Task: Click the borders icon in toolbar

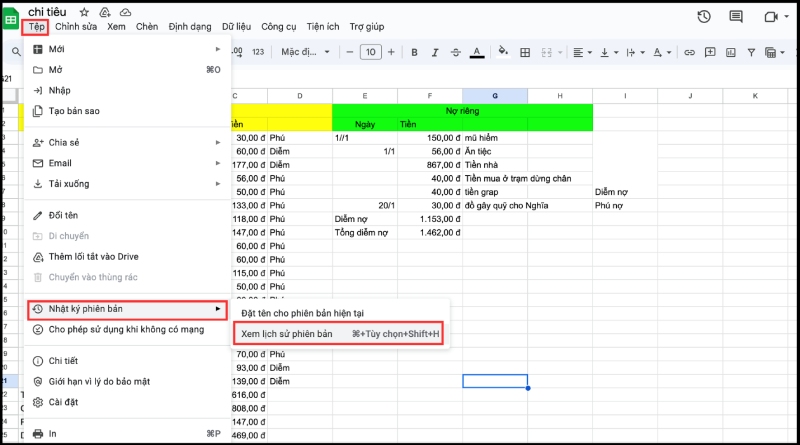Action: pyautogui.click(x=525, y=52)
